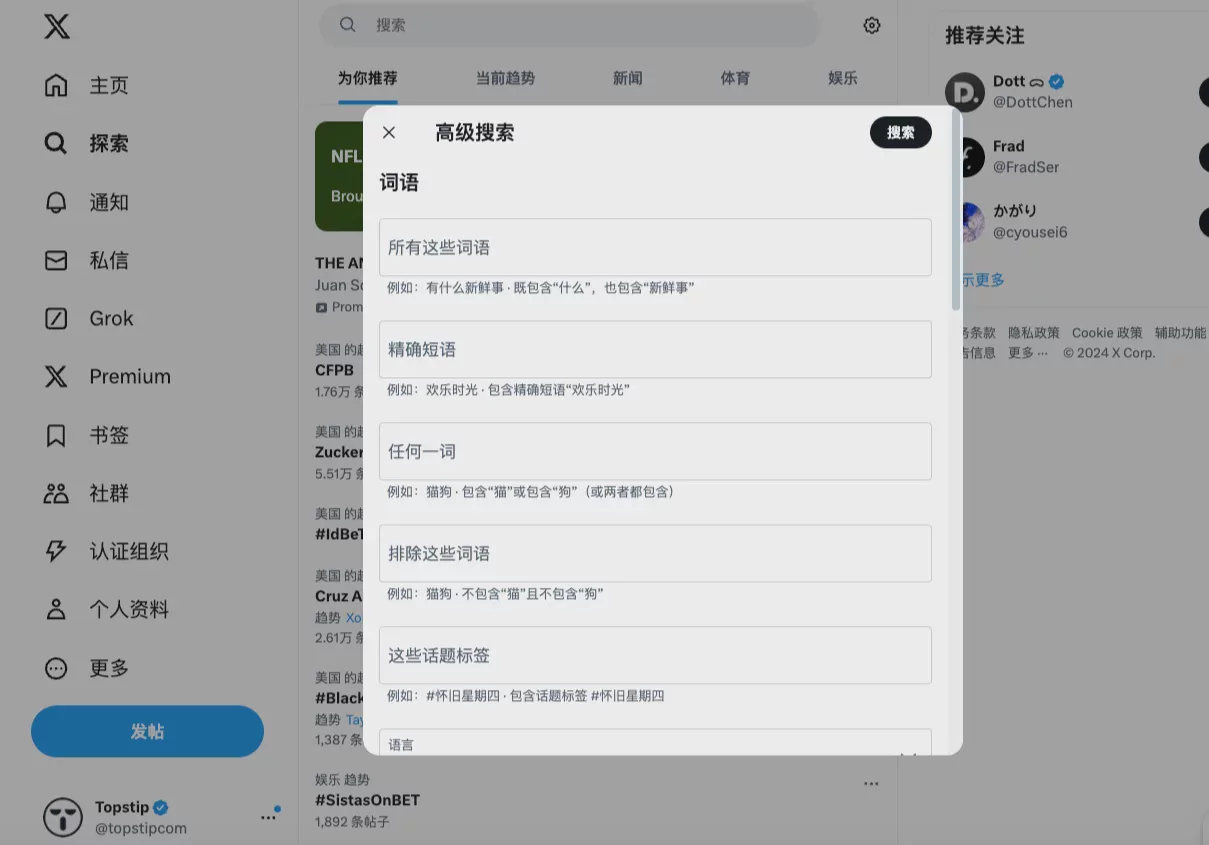
Task: Click the dialog scrollbar thumb
Action: pyautogui.click(x=956, y=210)
